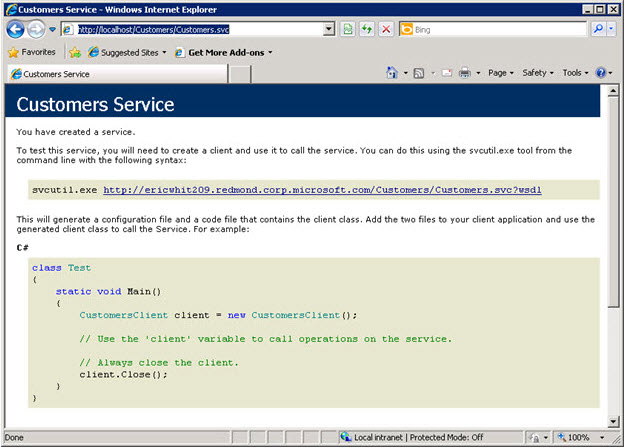The height and width of the screenshot is (448, 625).
Task: Minimize the Internet Explorer window
Action: click(x=587, y=9)
